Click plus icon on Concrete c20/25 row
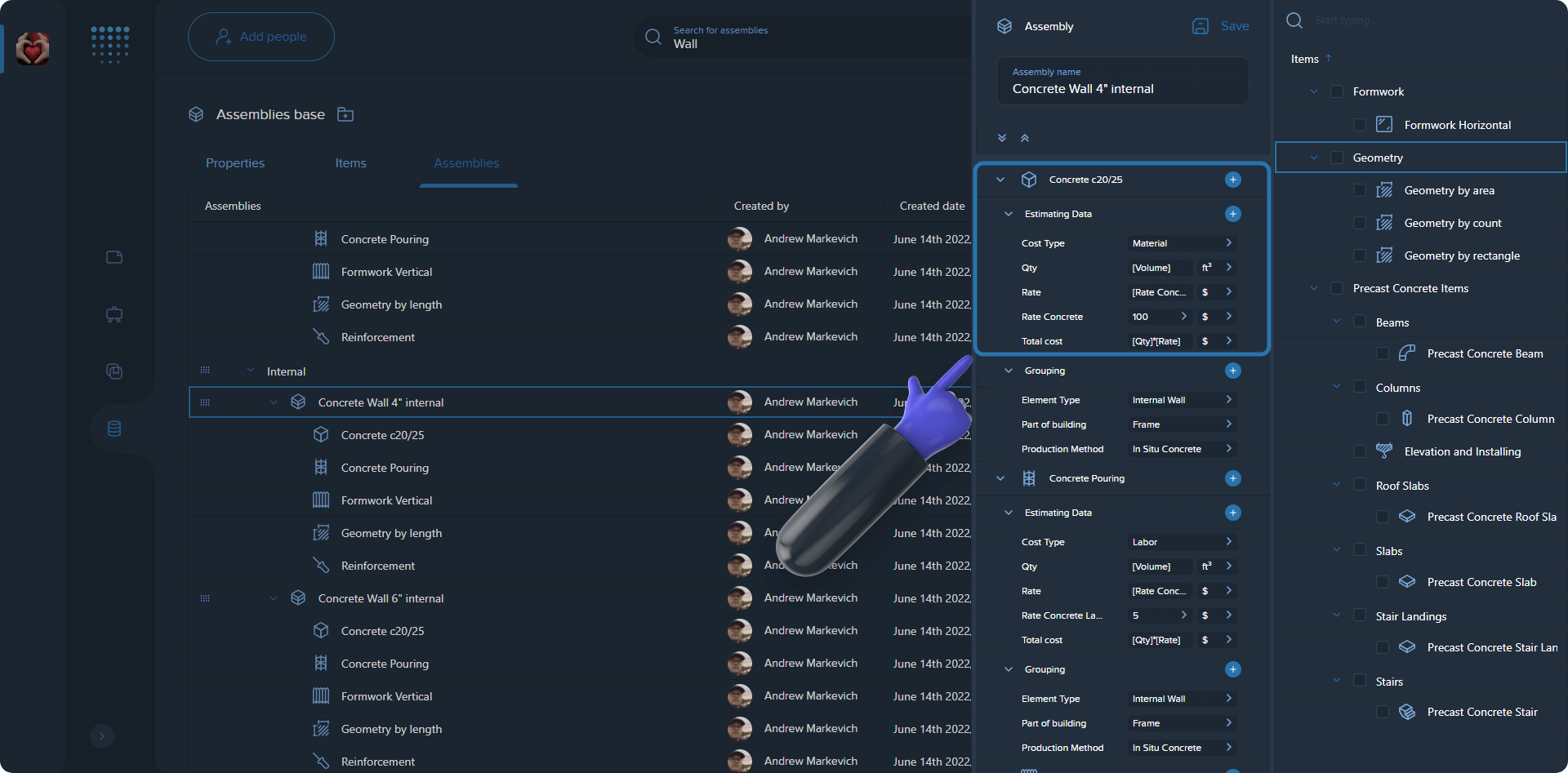The image size is (1568, 773). [x=1233, y=180]
